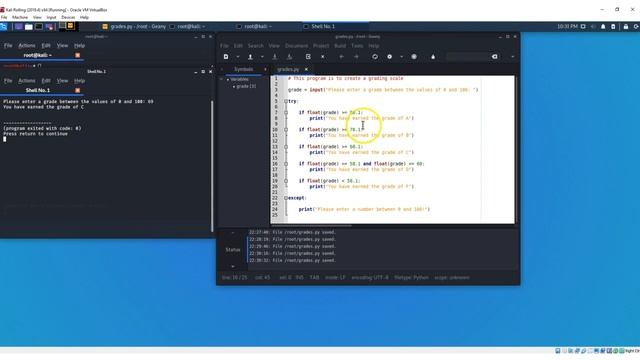Open the Build dropdown arrow next to gear icon
640x360 pixels.
click(401, 57)
